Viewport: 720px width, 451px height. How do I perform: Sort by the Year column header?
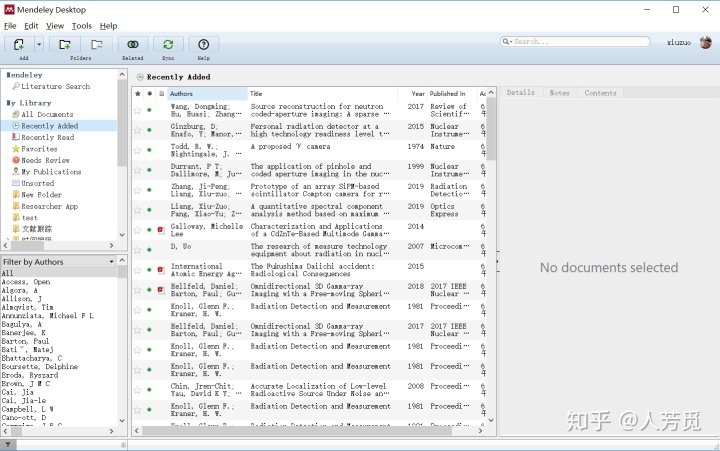[x=412, y=94]
